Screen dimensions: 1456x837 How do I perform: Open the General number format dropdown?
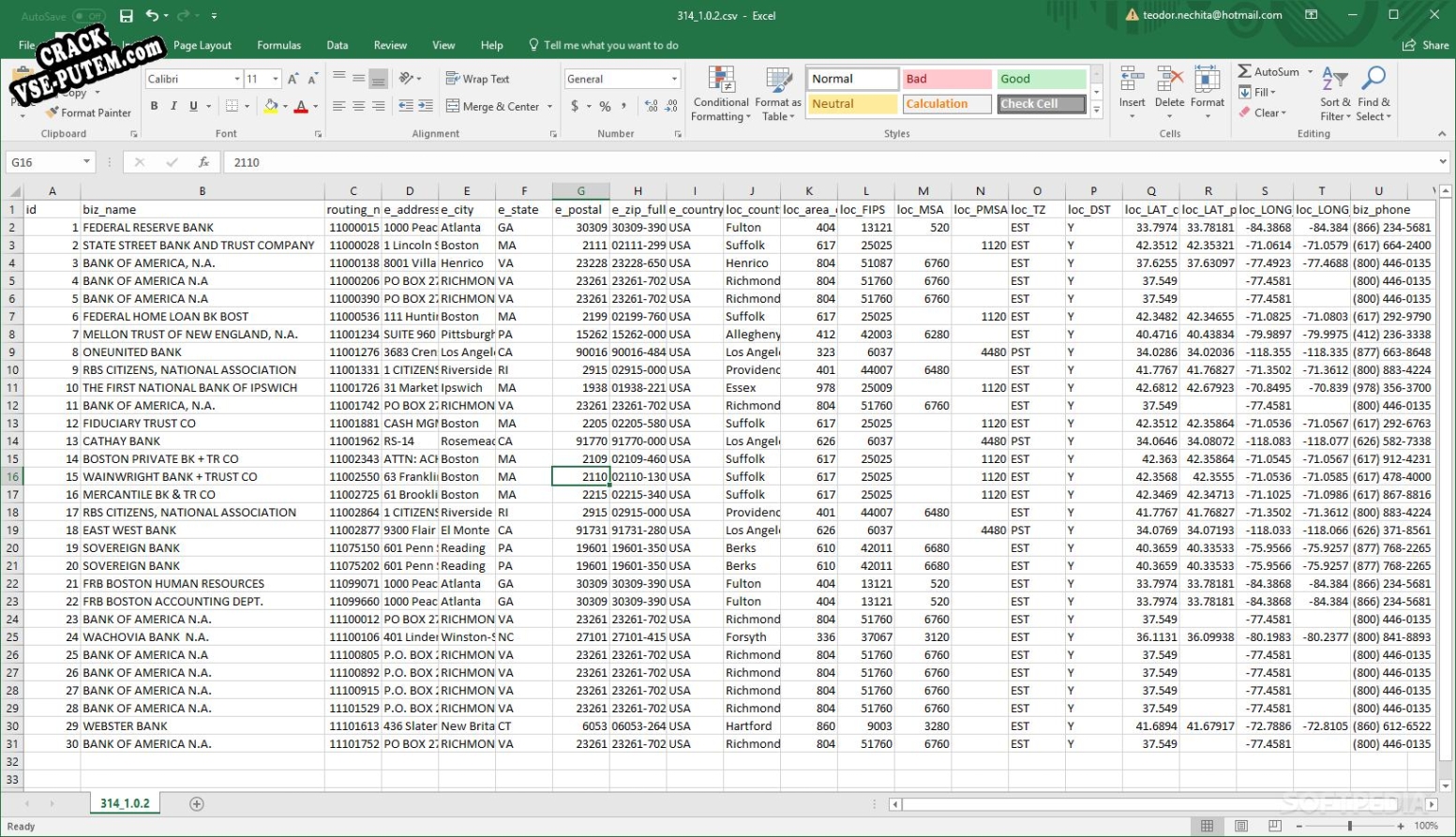pos(674,79)
